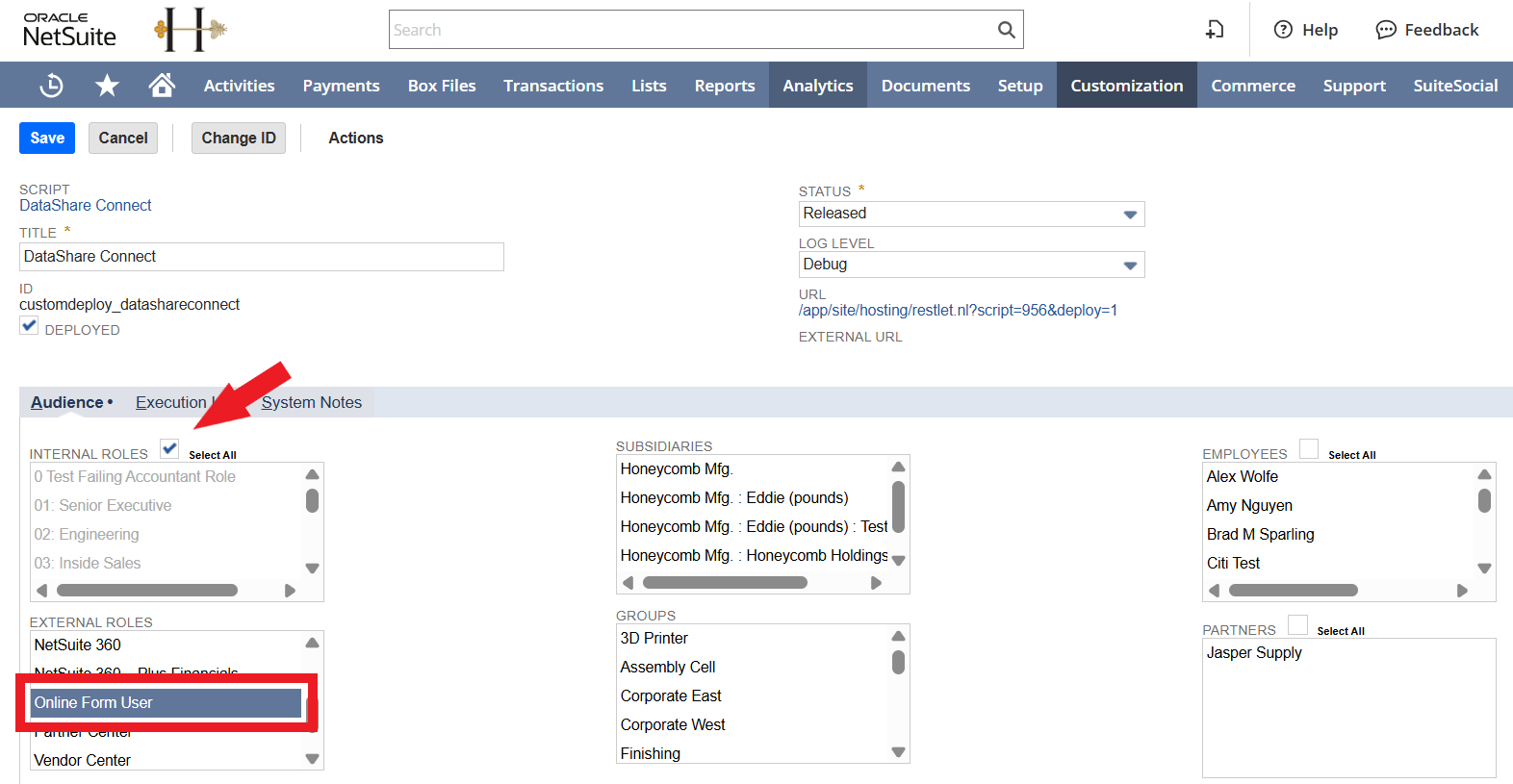
Task: Switch to the System Notes tab
Action: click(312, 402)
